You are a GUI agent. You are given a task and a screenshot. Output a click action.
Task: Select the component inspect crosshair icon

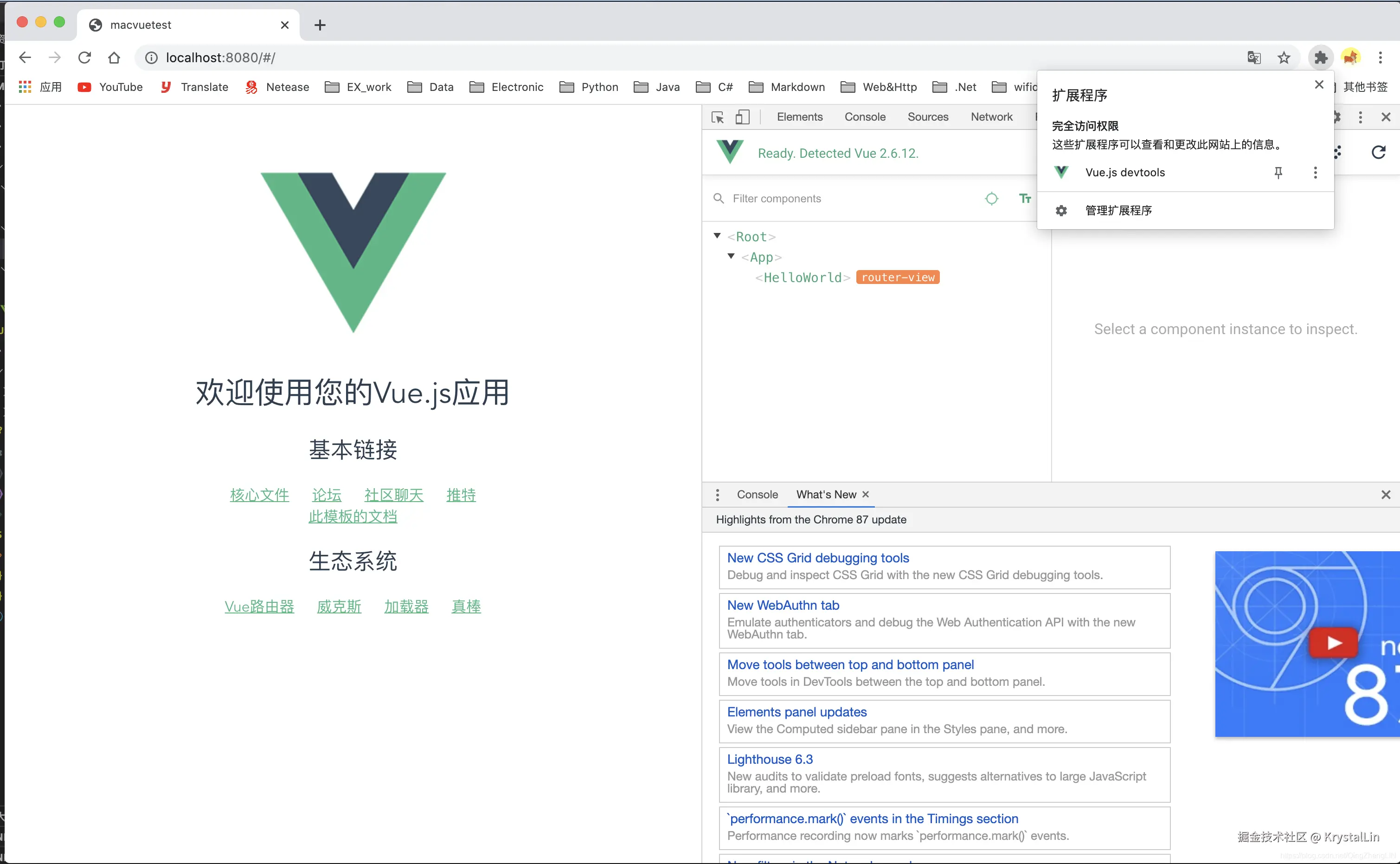click(x=992, y=198)
